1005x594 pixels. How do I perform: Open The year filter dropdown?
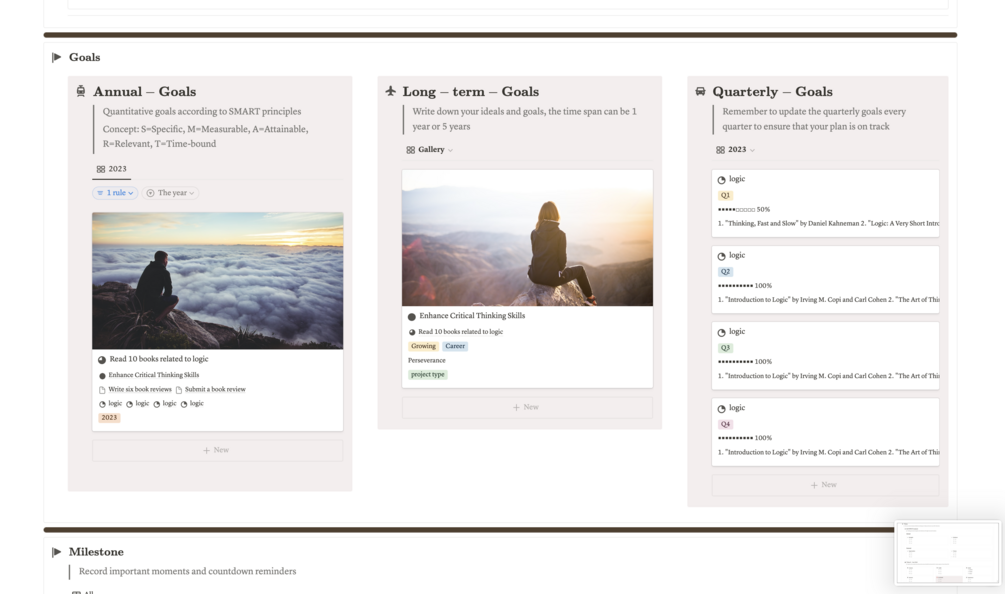click(170, 193)
